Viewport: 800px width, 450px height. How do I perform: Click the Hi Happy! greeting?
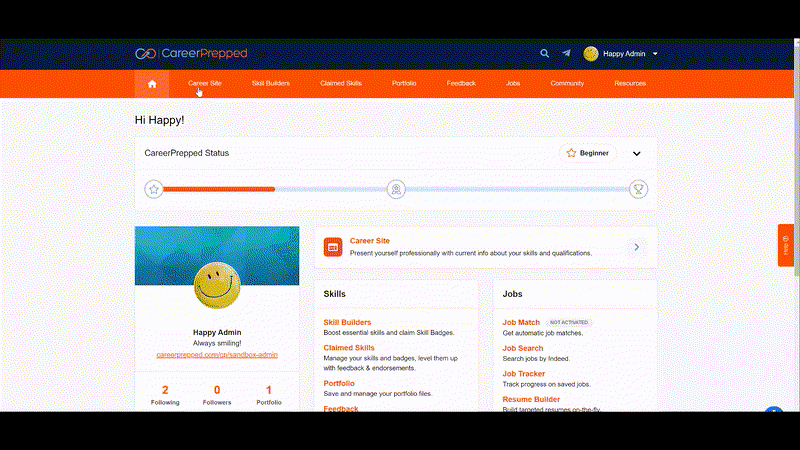pos(160,120)
